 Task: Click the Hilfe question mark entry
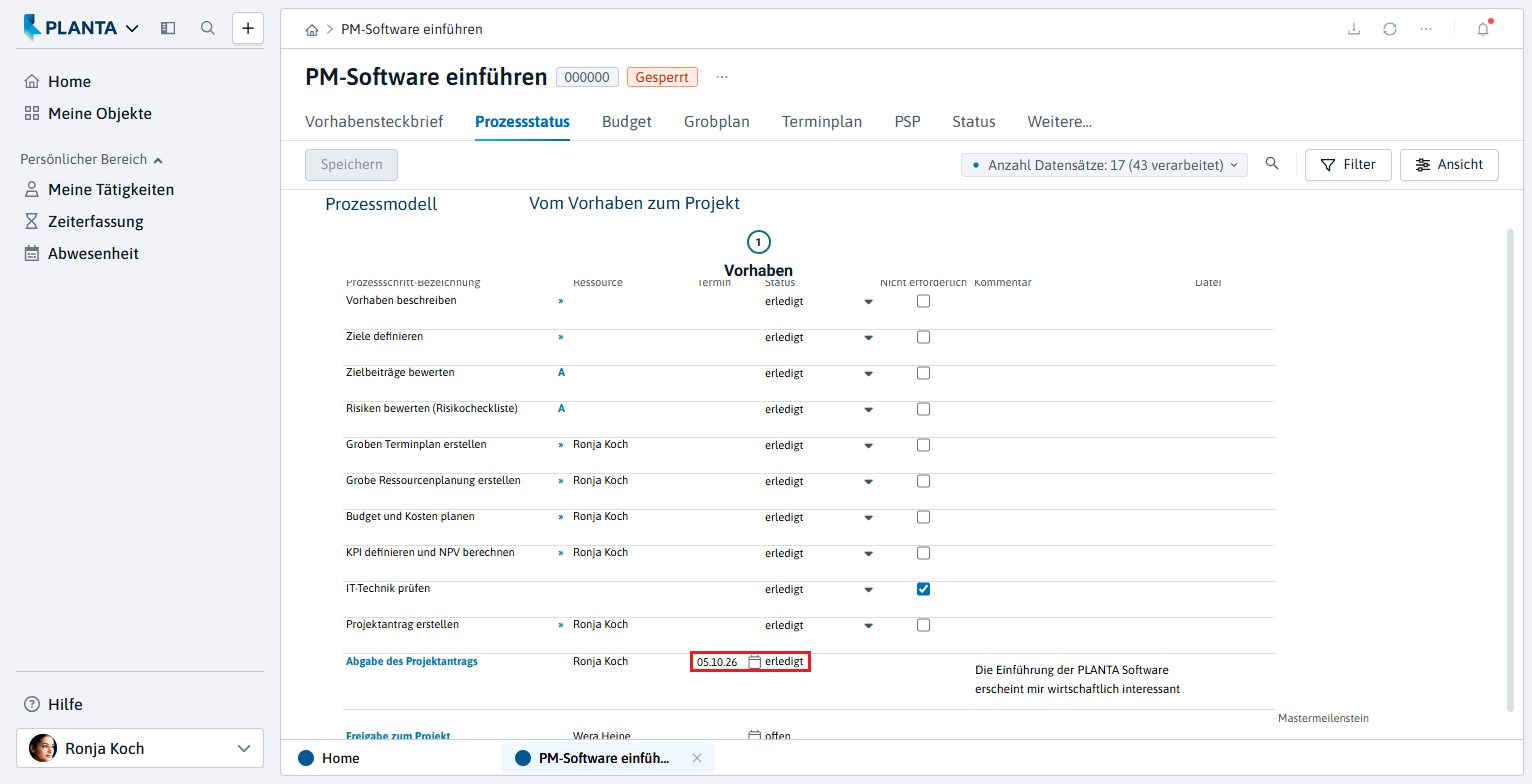pyautogui.click(x=54, y=704)
